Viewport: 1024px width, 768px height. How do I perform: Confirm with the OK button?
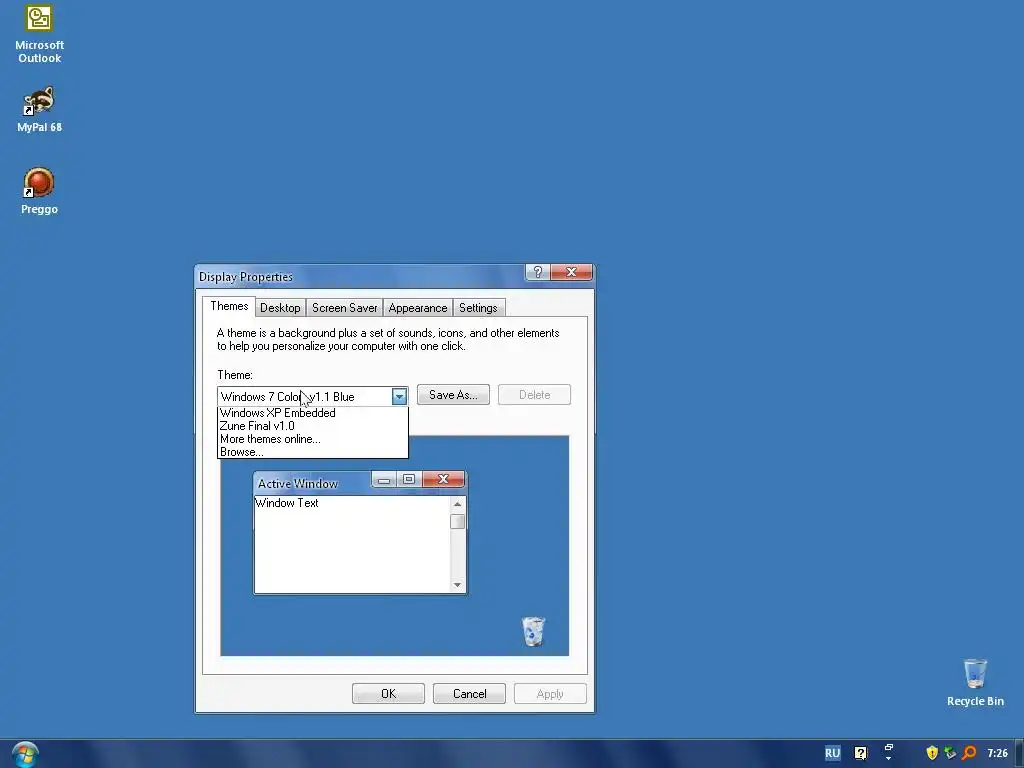coord(388,694)
